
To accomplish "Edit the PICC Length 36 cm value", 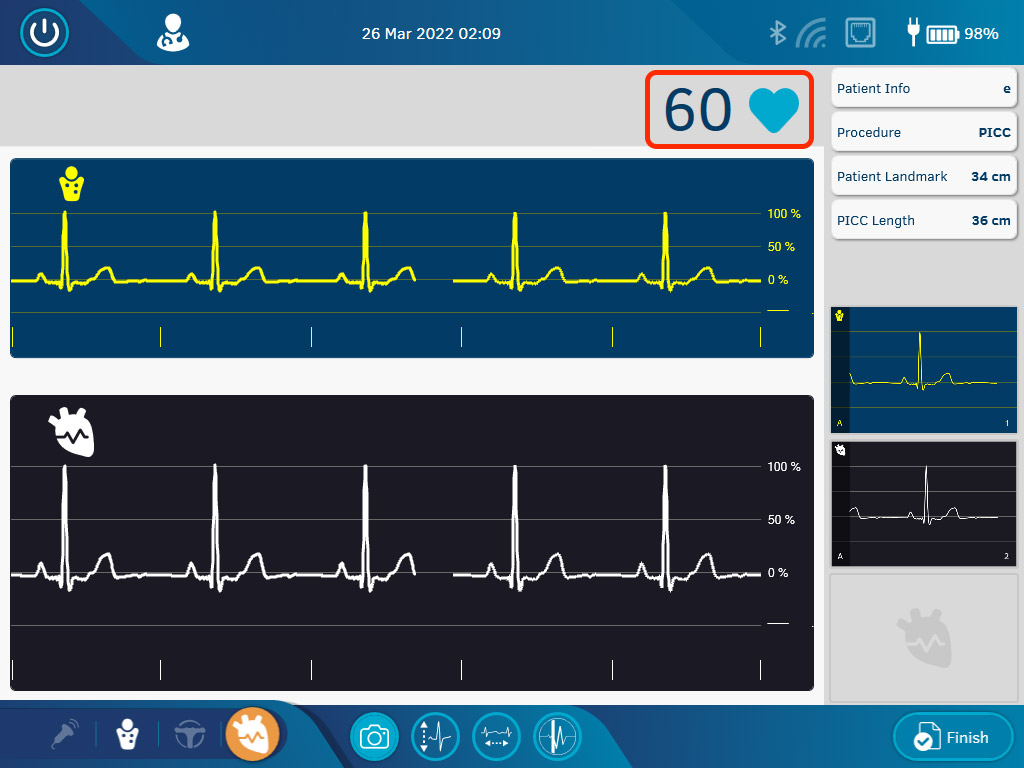I will tap(923, 220).
